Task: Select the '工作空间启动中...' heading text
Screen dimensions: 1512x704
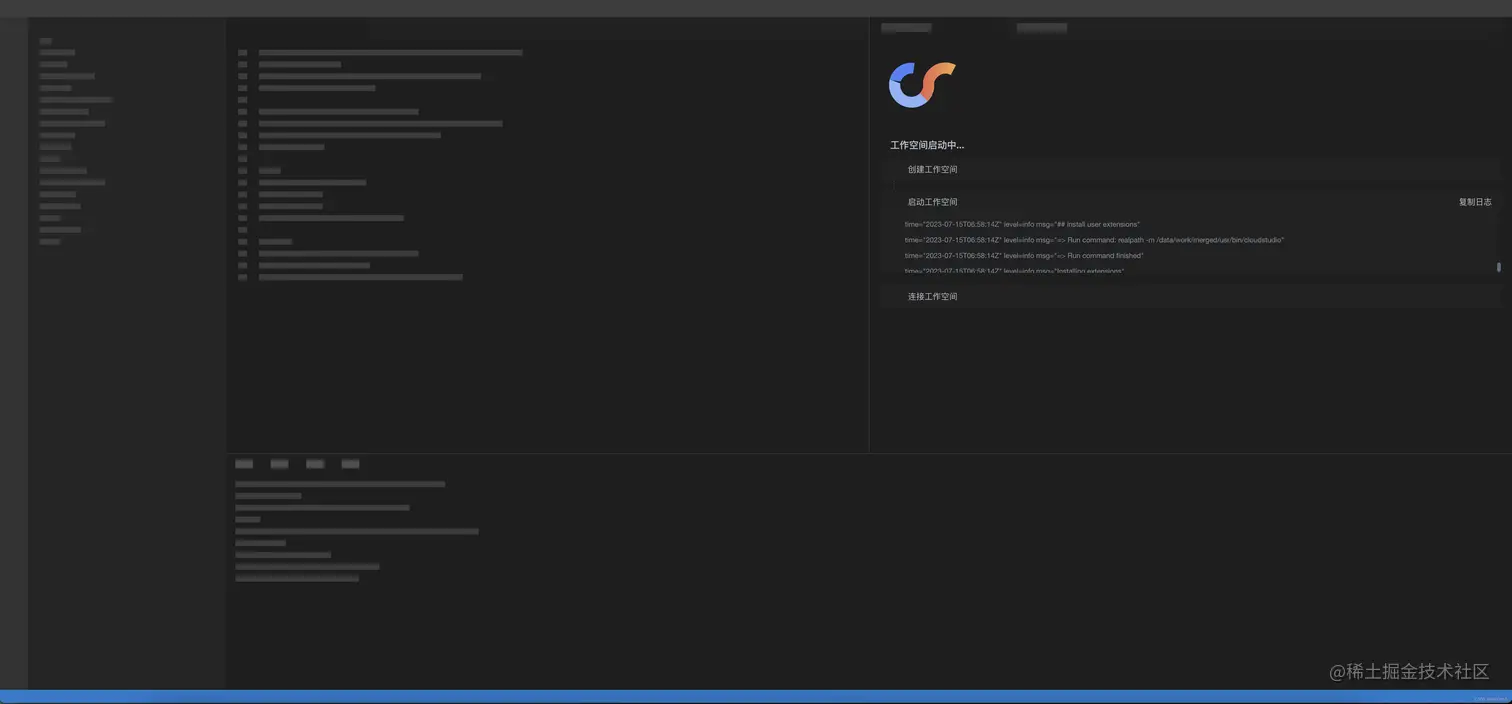Action: tap(927, 146)
